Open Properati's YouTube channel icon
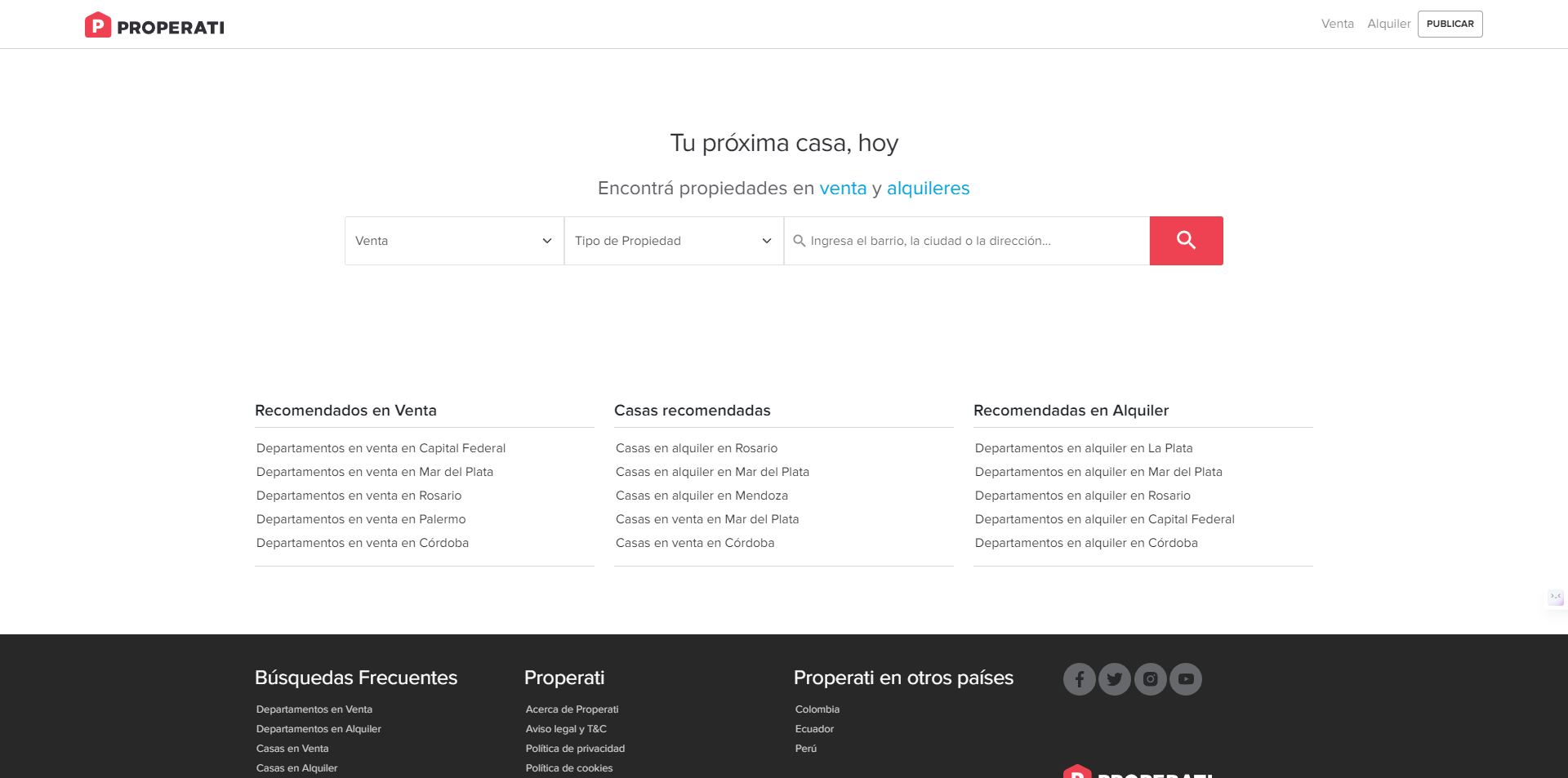 (x=1185, y=678)
